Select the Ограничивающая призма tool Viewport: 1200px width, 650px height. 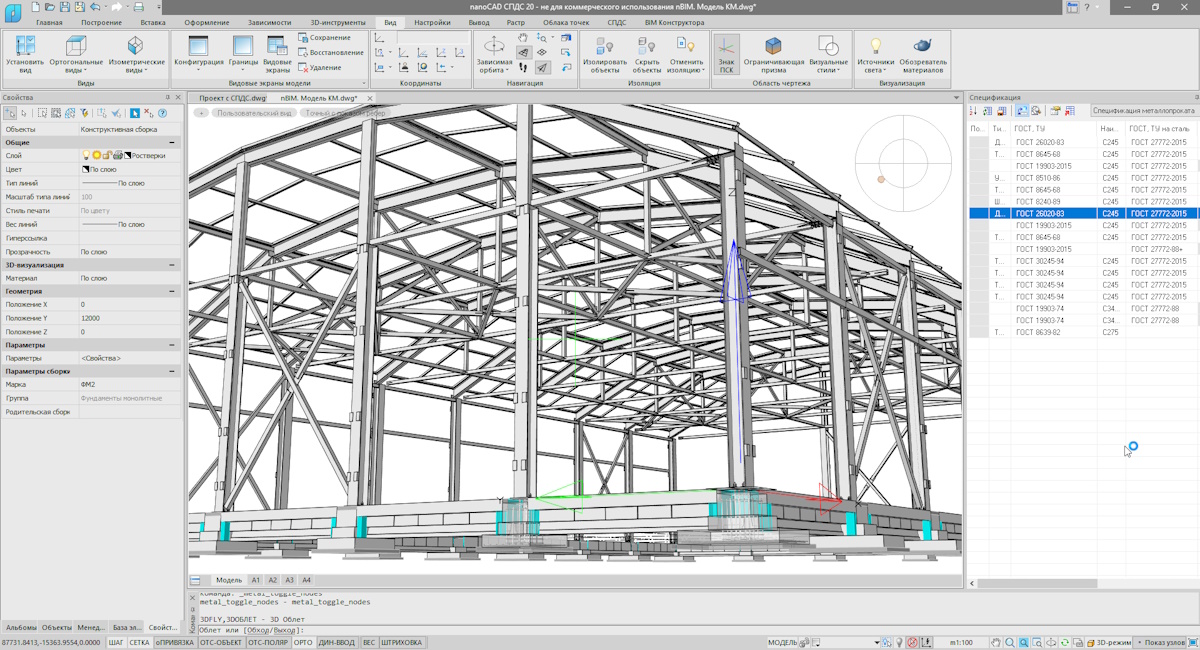[773, 54]
